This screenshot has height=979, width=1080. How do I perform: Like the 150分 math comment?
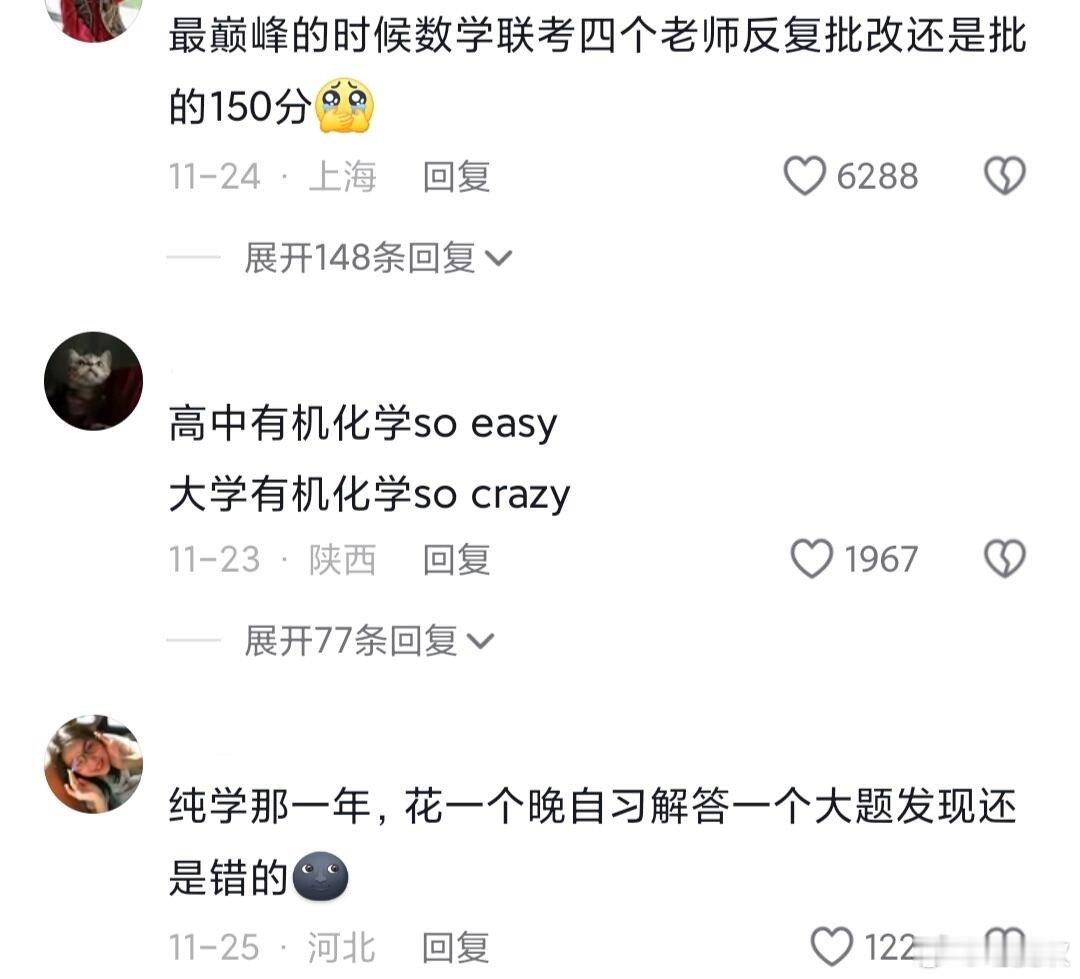coord(804,176)
